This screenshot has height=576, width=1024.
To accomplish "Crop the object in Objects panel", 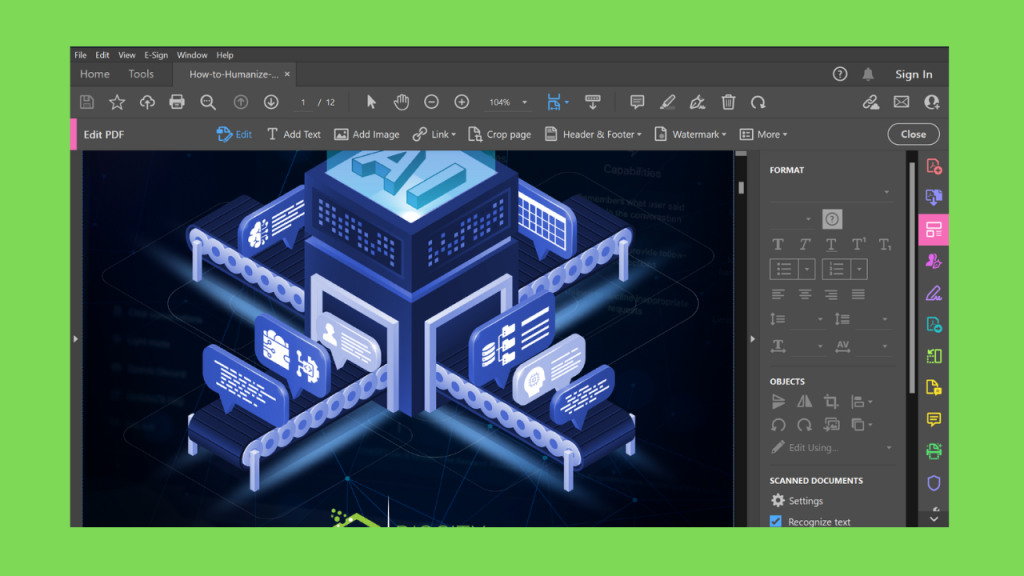I will [x=831, y=402].
